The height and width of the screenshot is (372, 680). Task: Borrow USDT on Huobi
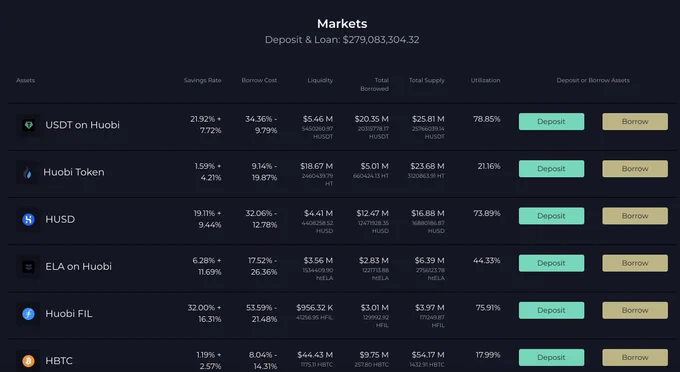635,121
